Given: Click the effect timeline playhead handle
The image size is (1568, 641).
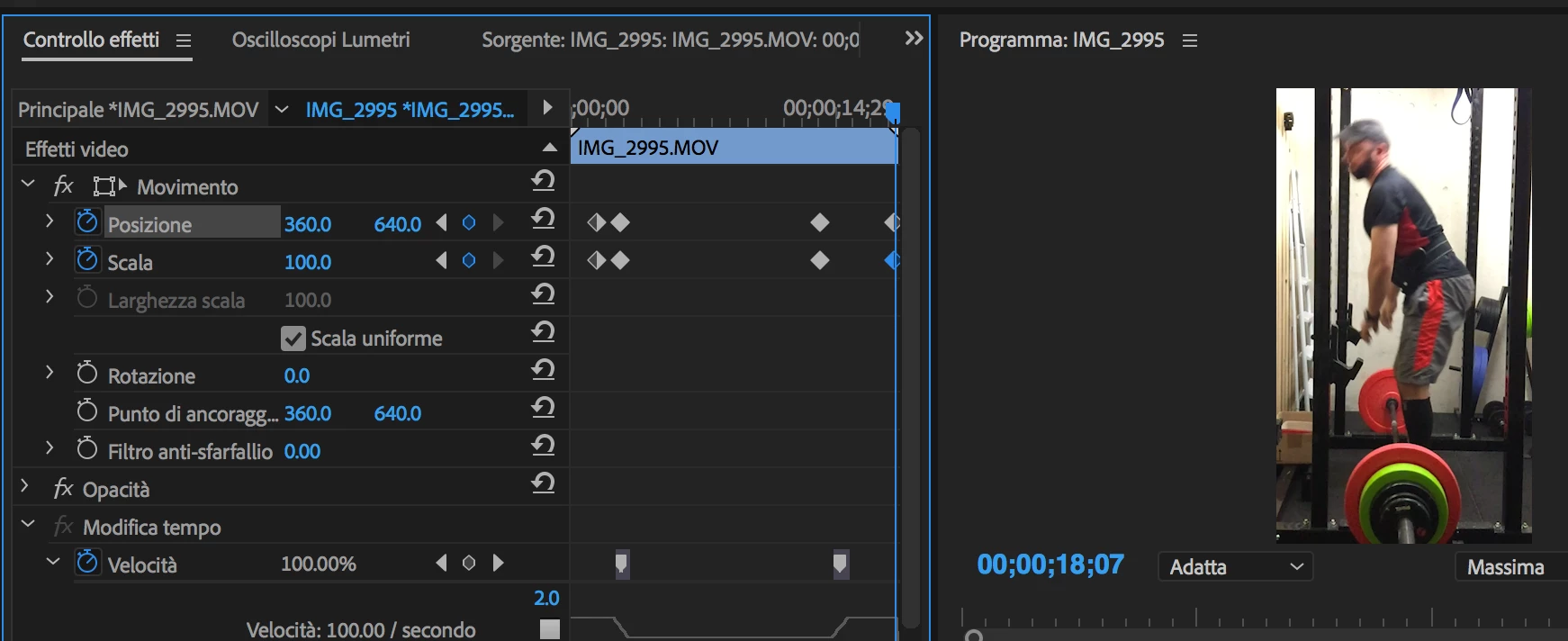Looking at the screenshot, I should 893,113.
